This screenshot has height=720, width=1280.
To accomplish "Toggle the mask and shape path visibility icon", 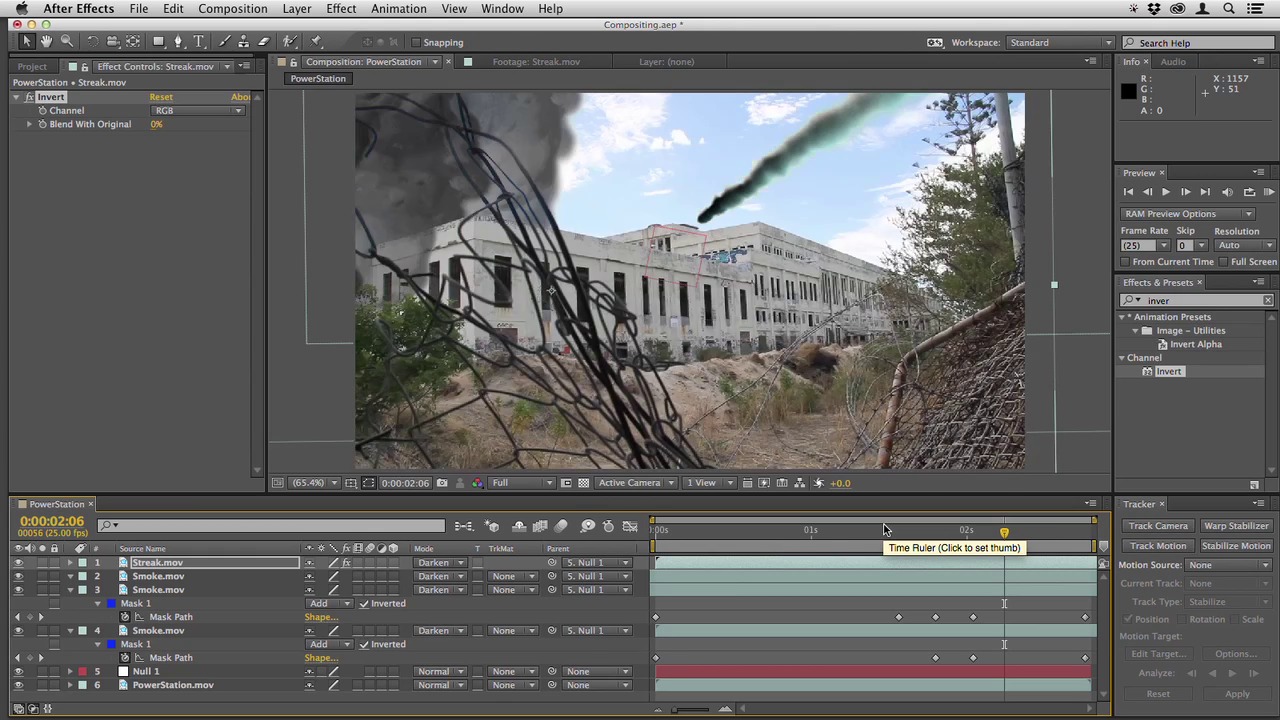I will point(369,483).
